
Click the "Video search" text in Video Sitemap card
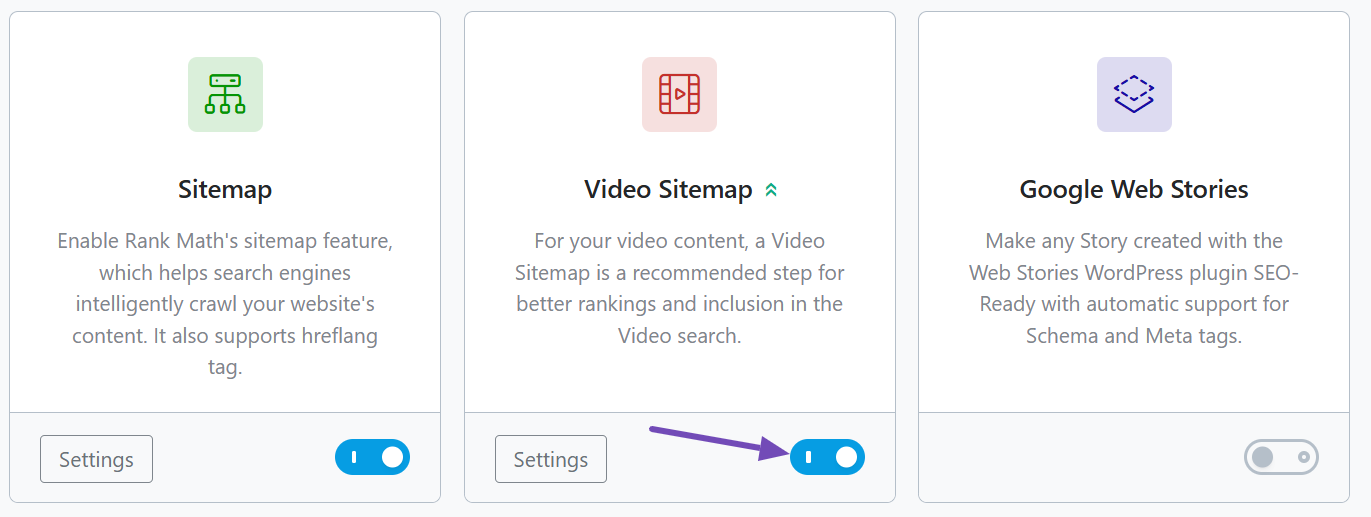[680, 336]
